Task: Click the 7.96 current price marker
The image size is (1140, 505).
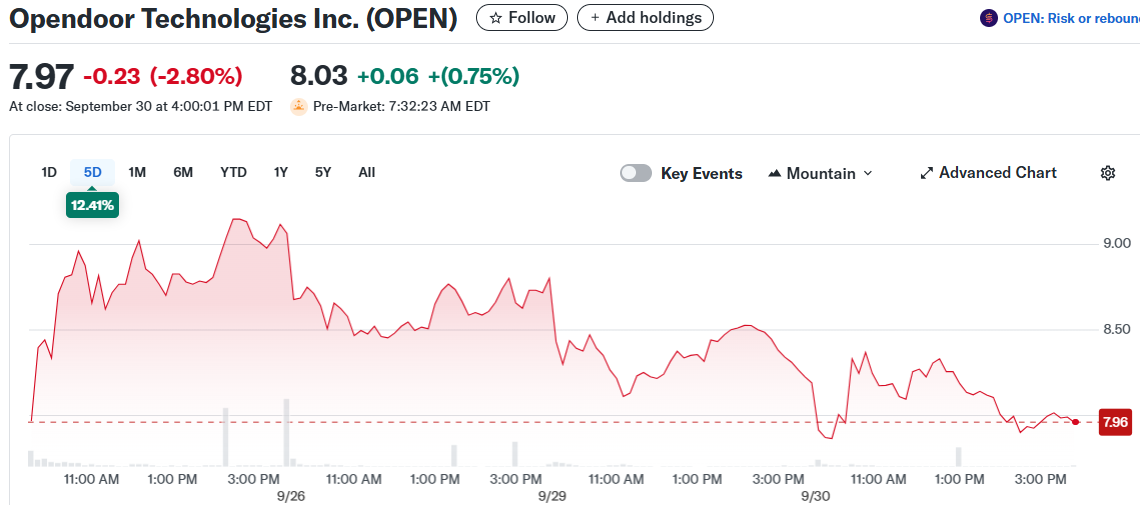Action: pyautogui.click(x=1114, y=422)
